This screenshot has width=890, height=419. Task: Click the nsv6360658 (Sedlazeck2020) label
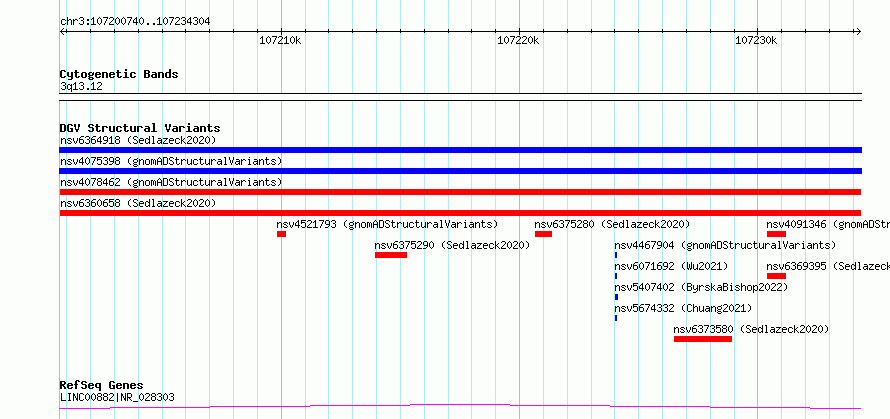pyautogui.click(x=138, y=203)
